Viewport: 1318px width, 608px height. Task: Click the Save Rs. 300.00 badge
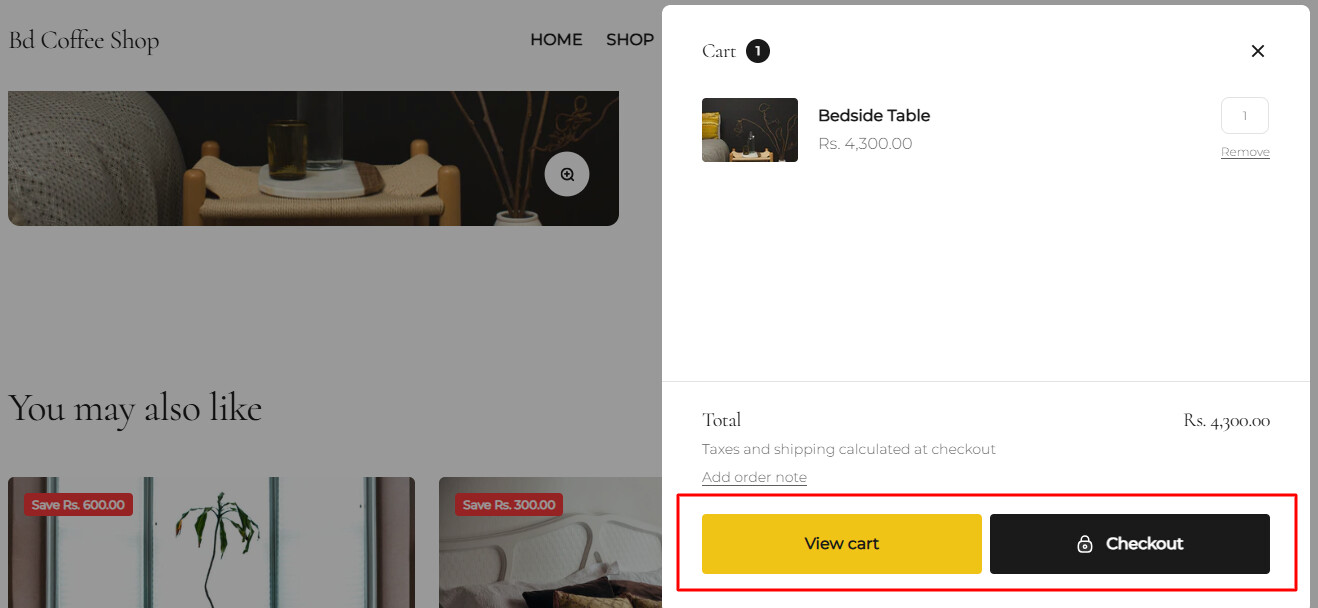tap(509, 505)
